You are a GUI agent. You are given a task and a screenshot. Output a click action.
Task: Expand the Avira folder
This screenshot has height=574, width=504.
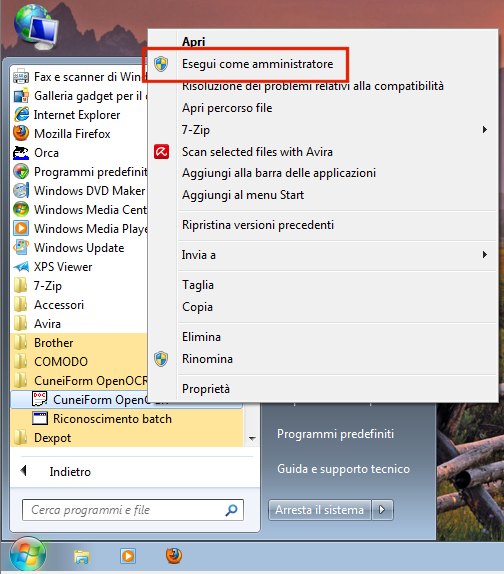click(37, 324)
